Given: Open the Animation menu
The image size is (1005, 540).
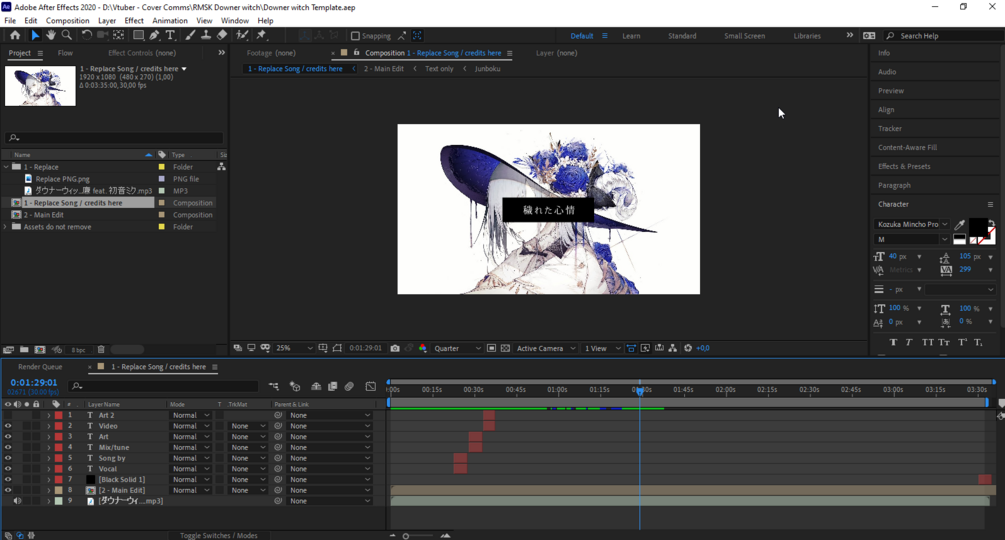Looking at the screenshot, I should [x=170, y=20].
